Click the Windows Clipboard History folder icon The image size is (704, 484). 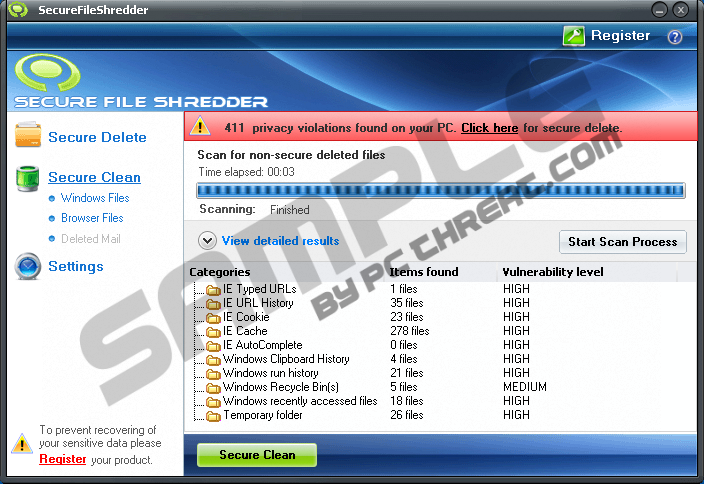(213, 360)
